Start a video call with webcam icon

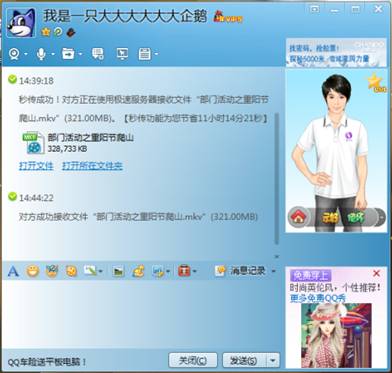14,54
